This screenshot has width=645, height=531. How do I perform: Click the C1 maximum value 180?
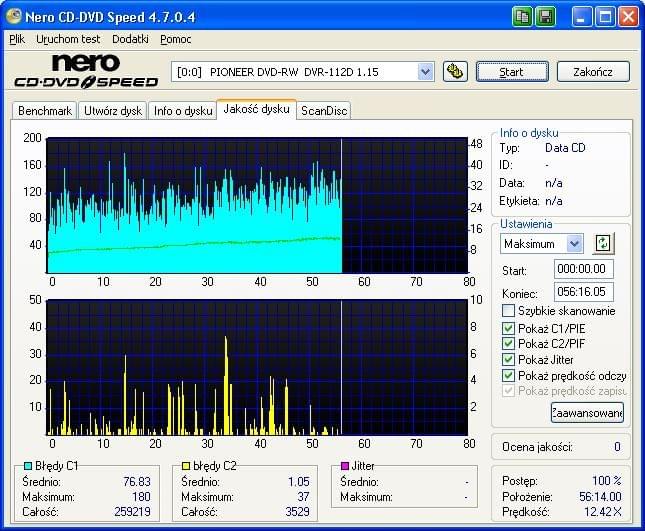tap(142, 497)
